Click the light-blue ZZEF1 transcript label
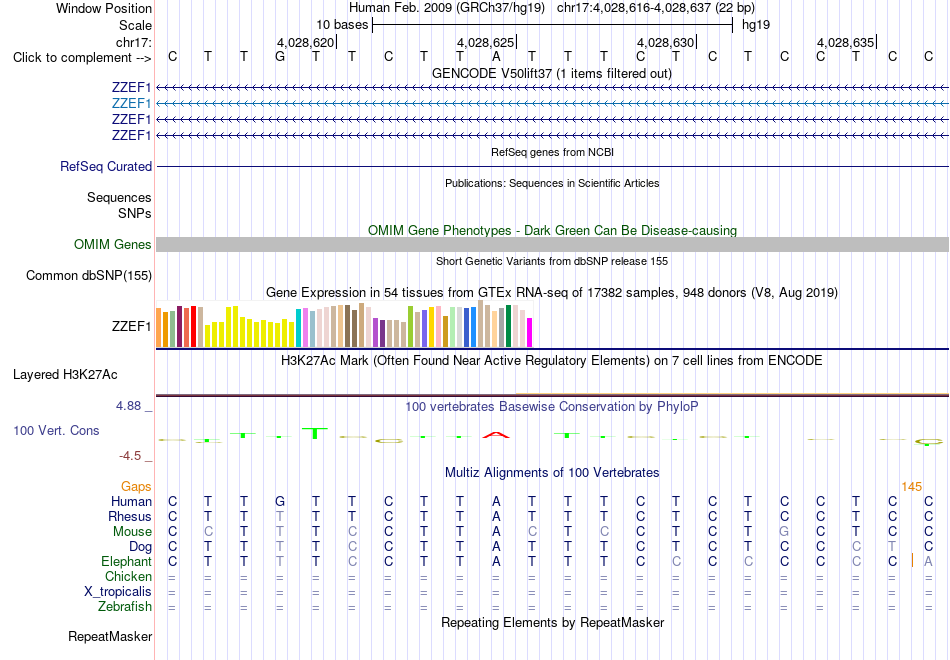Image resolution: width=950 pixels, height=660 pixels. [131, 103]
